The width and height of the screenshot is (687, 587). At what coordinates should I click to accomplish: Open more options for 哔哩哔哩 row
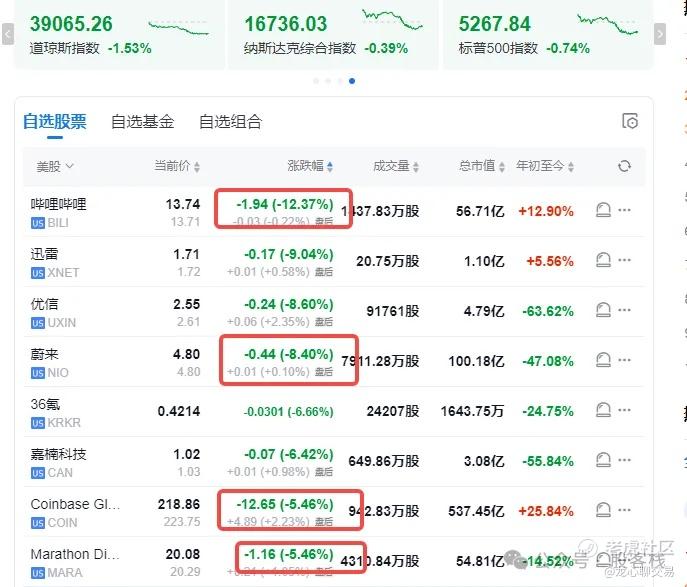[x=624, y=210]
